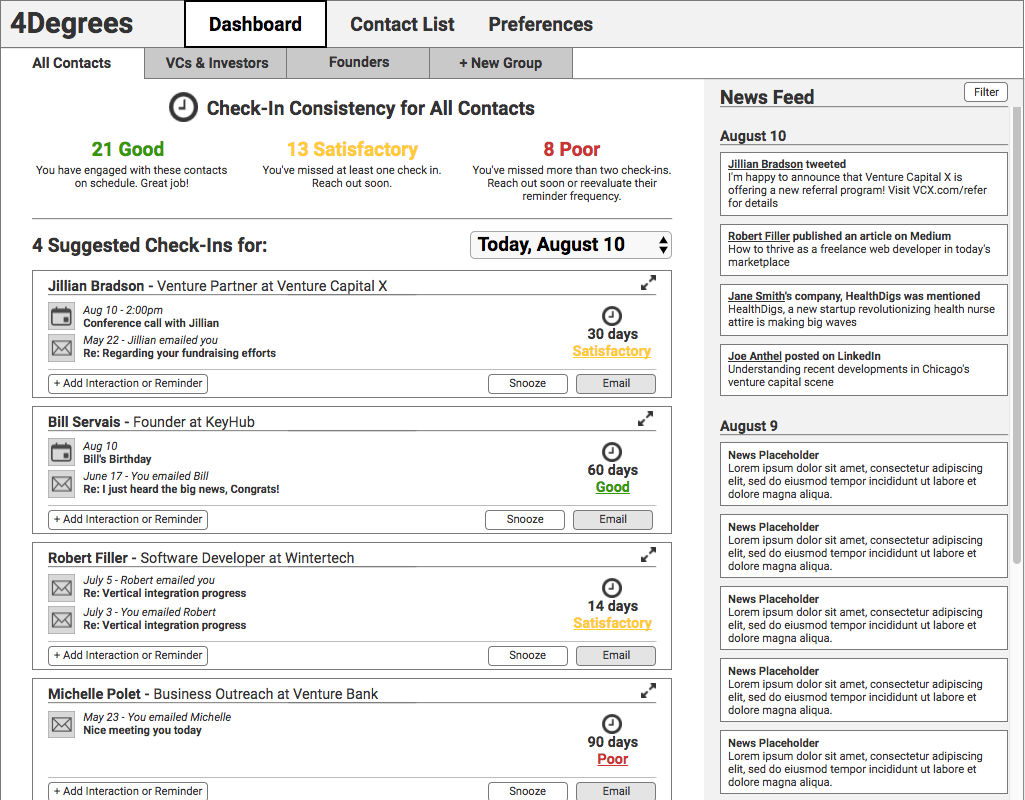Viewport: 1025px width, 800px height.
Task: Click the Bill Servais name heading
Action: click(84, 422)
